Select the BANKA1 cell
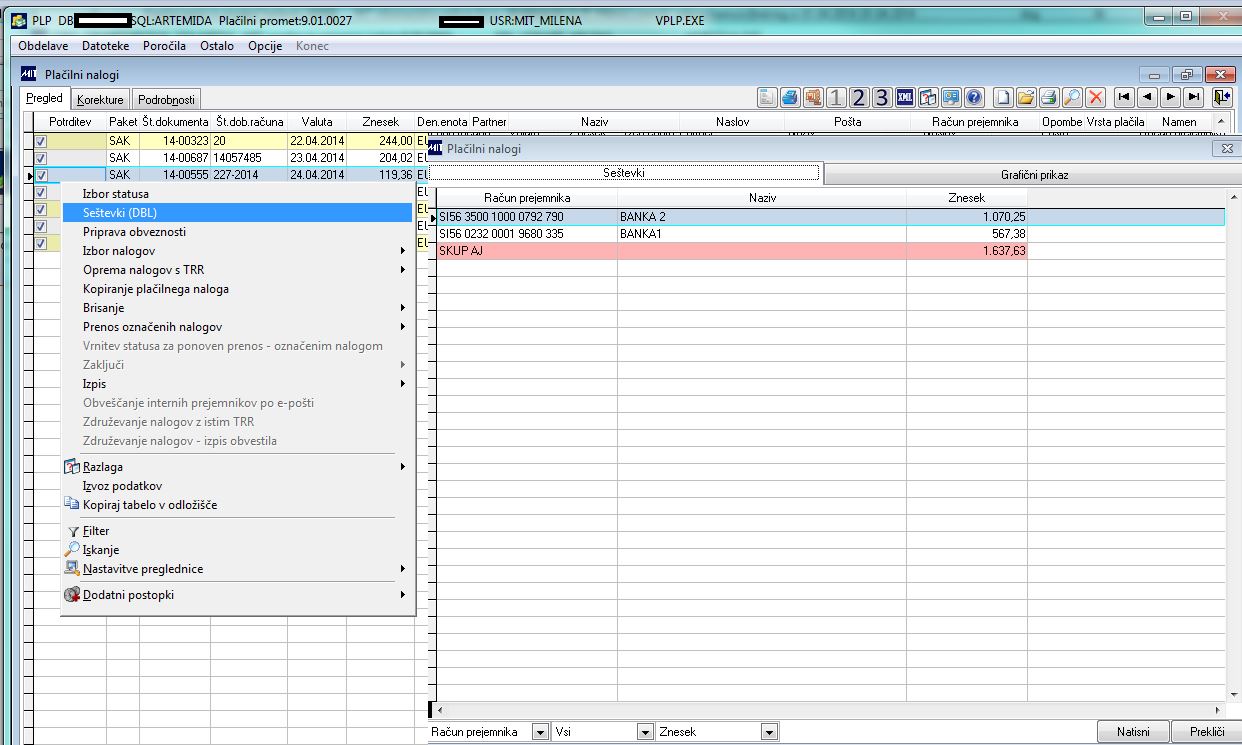The width and height of the screenshot is (1242, 745). pos(762,234)
